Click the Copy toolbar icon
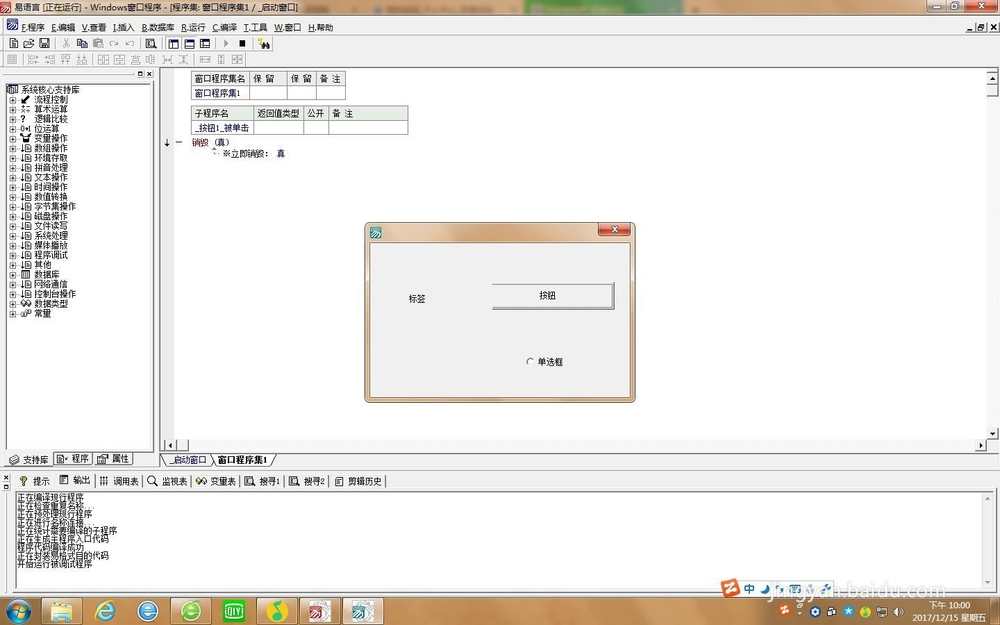 tap(82, 44)
